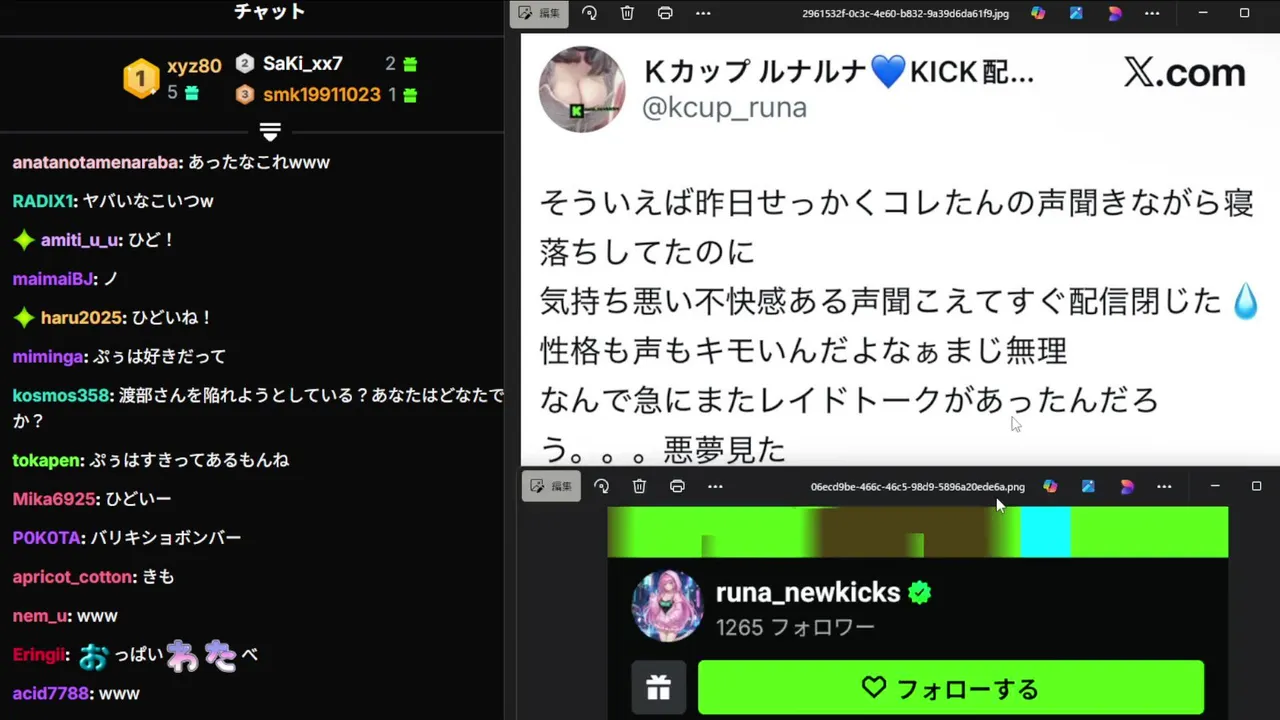Delete the bottom png image

(639, 486)
